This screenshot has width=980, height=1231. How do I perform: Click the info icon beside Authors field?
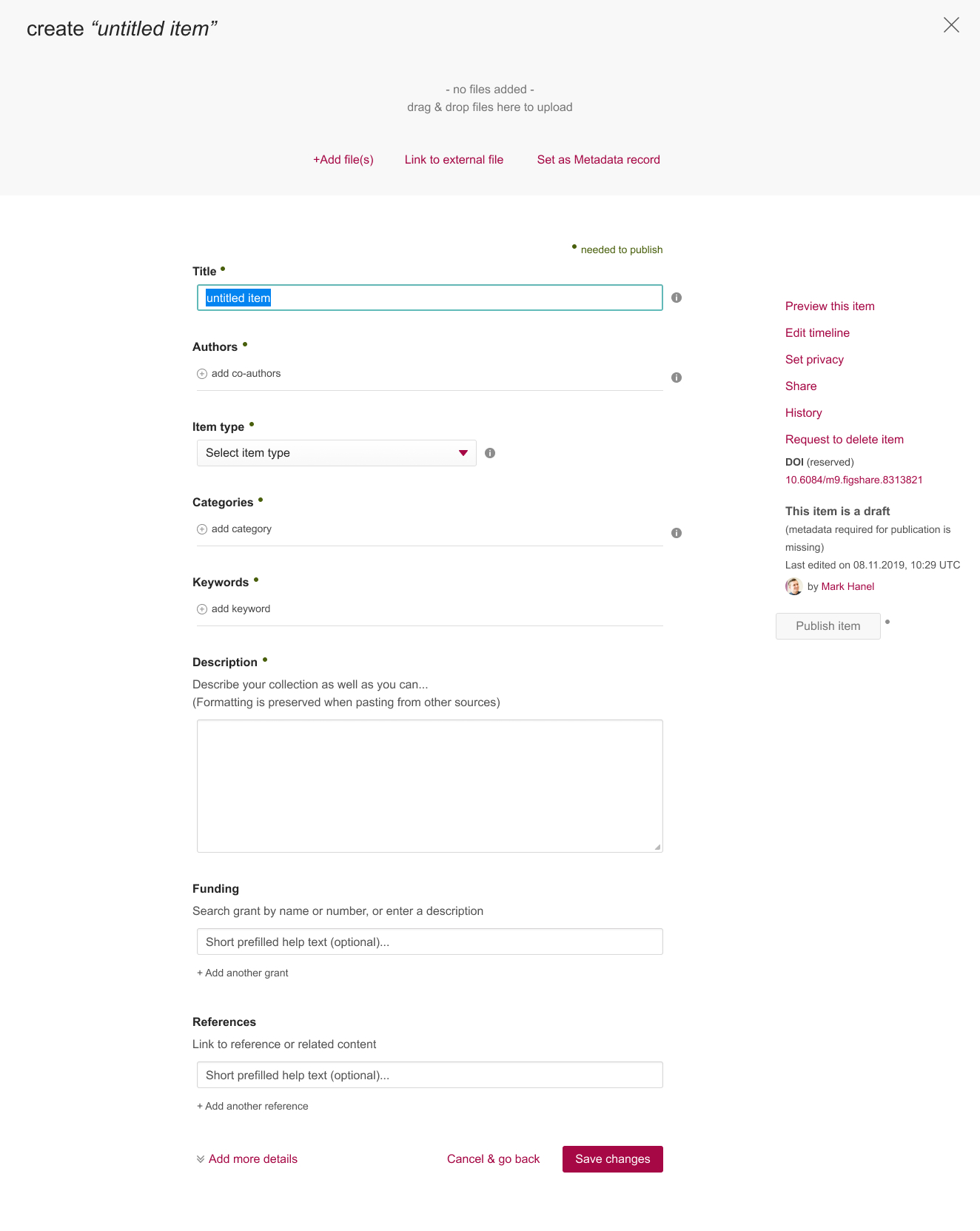point(677,378)
